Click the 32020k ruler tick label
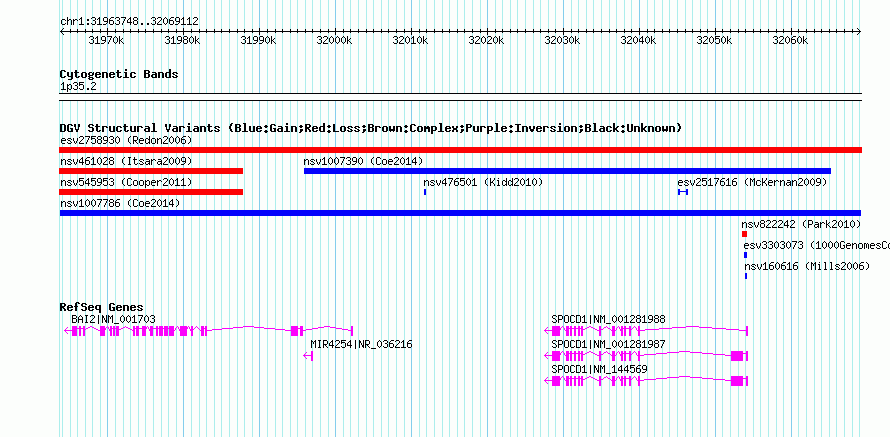This screenshot has height=437, width=890. (486, 41)
